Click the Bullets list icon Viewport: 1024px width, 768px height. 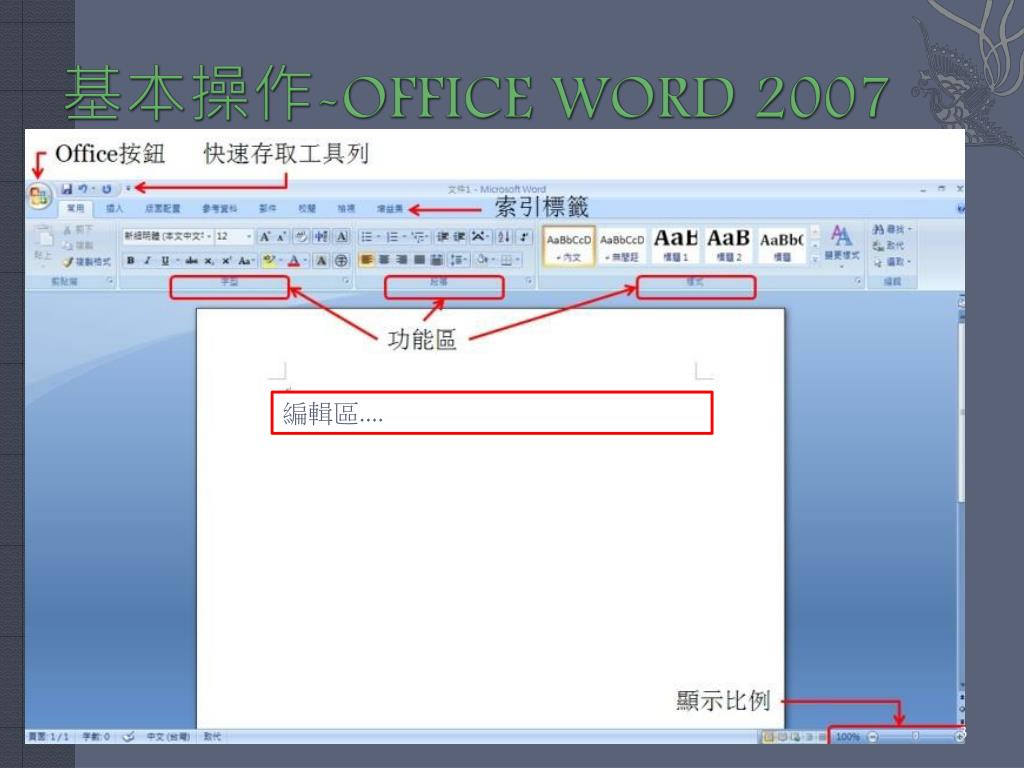click(x=366, y=236)
